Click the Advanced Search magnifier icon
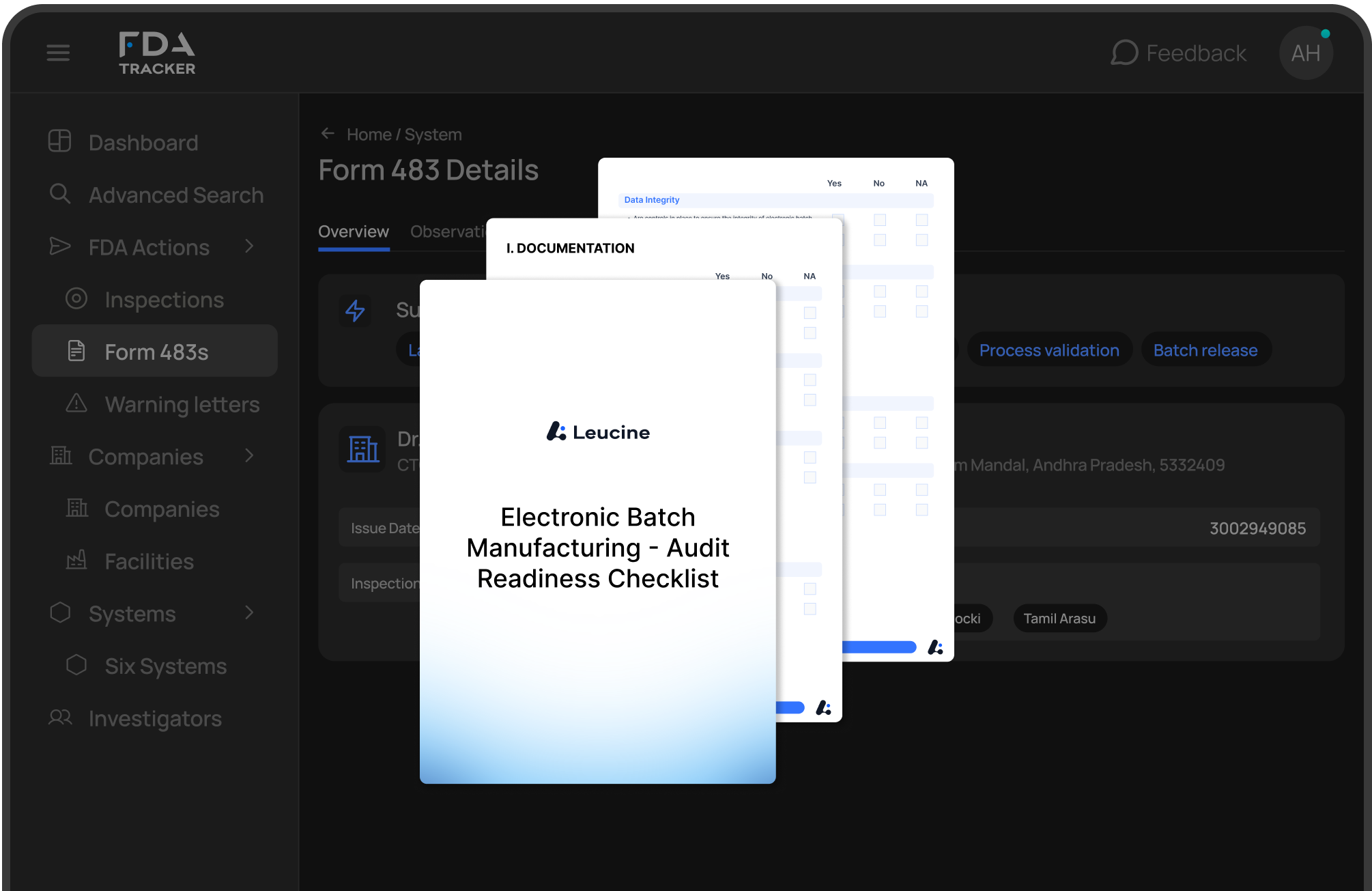This screenshot has width=1372, height=891. click(x=60, y=194)
